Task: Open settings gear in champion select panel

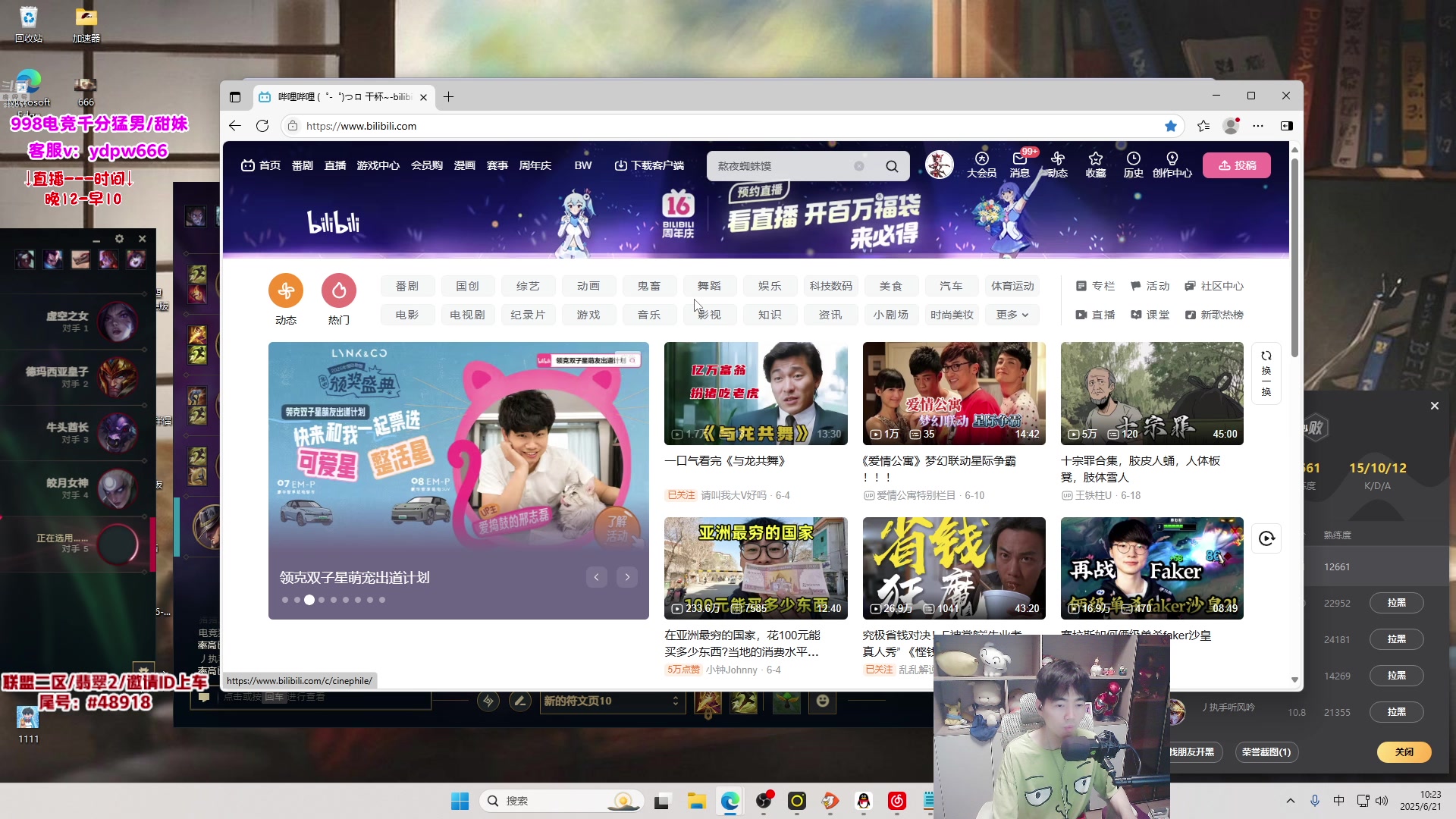Action: [x=119, y=239]
